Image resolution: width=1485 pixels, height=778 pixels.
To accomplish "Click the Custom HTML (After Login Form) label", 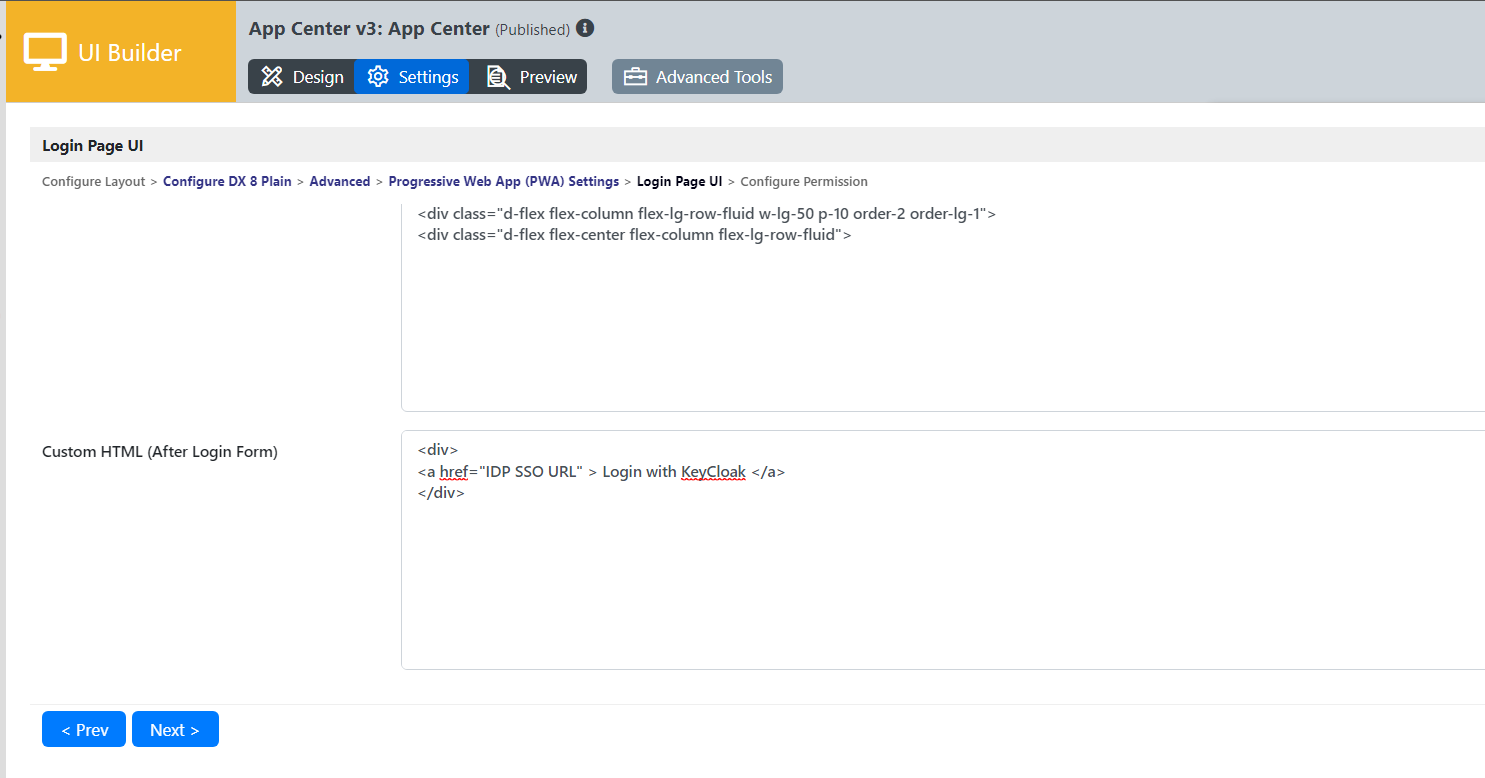I will point(160,452).
